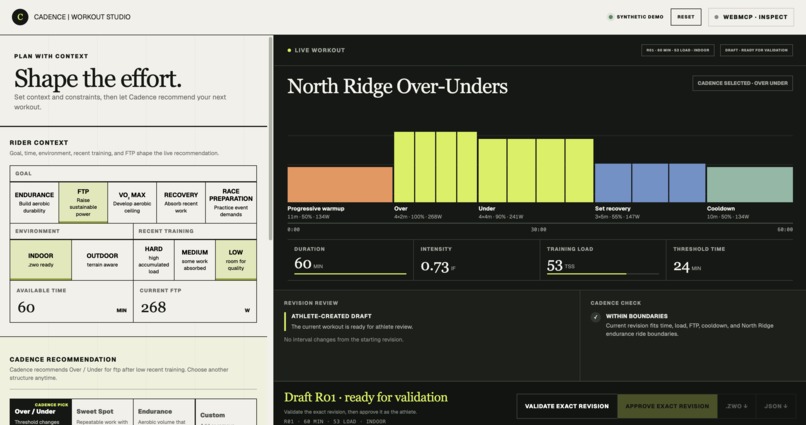Click the Rider Context heading
Viewport: 806px width, 425px height.
39,142
